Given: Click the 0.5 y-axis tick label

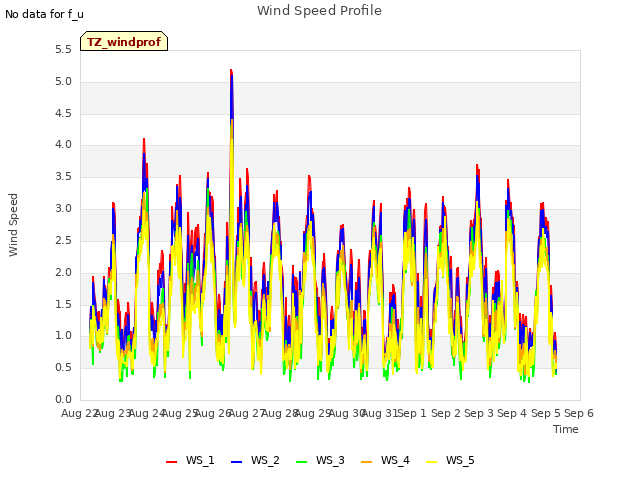Looking at the screenshot, I should click(x=63, y=368).
